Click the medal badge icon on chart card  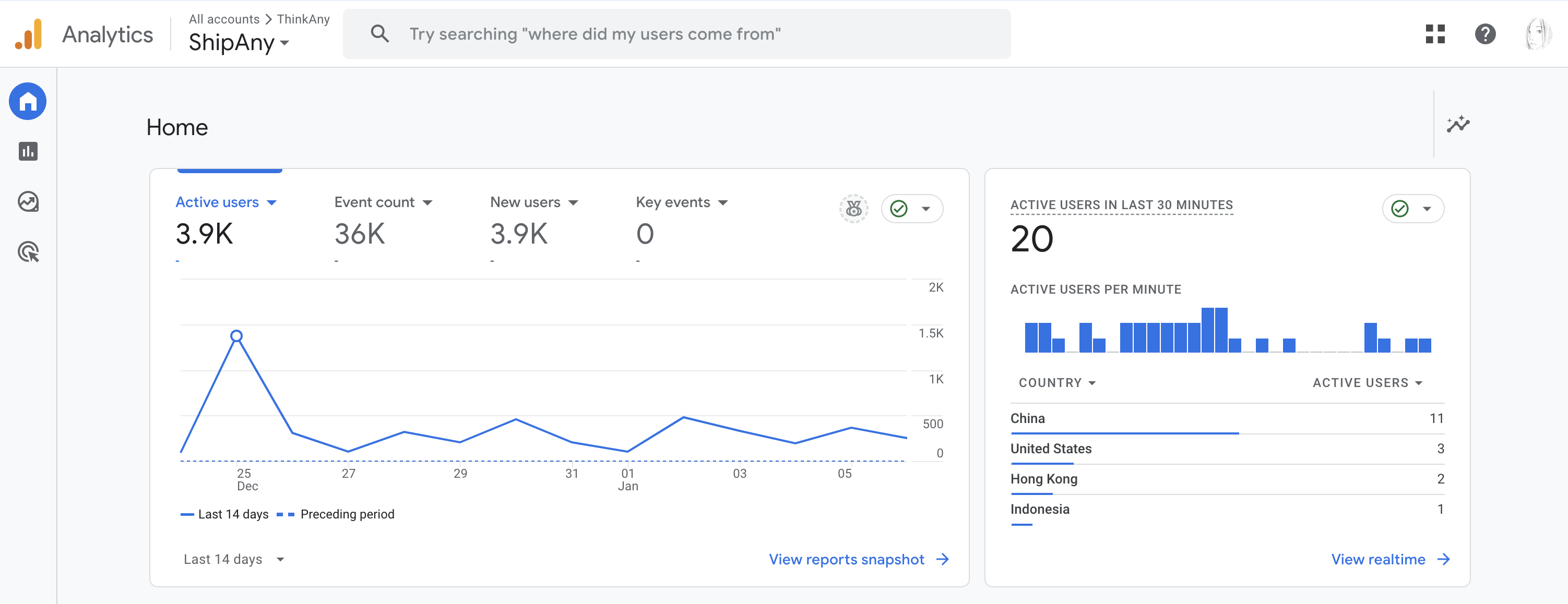click(853, 209)
